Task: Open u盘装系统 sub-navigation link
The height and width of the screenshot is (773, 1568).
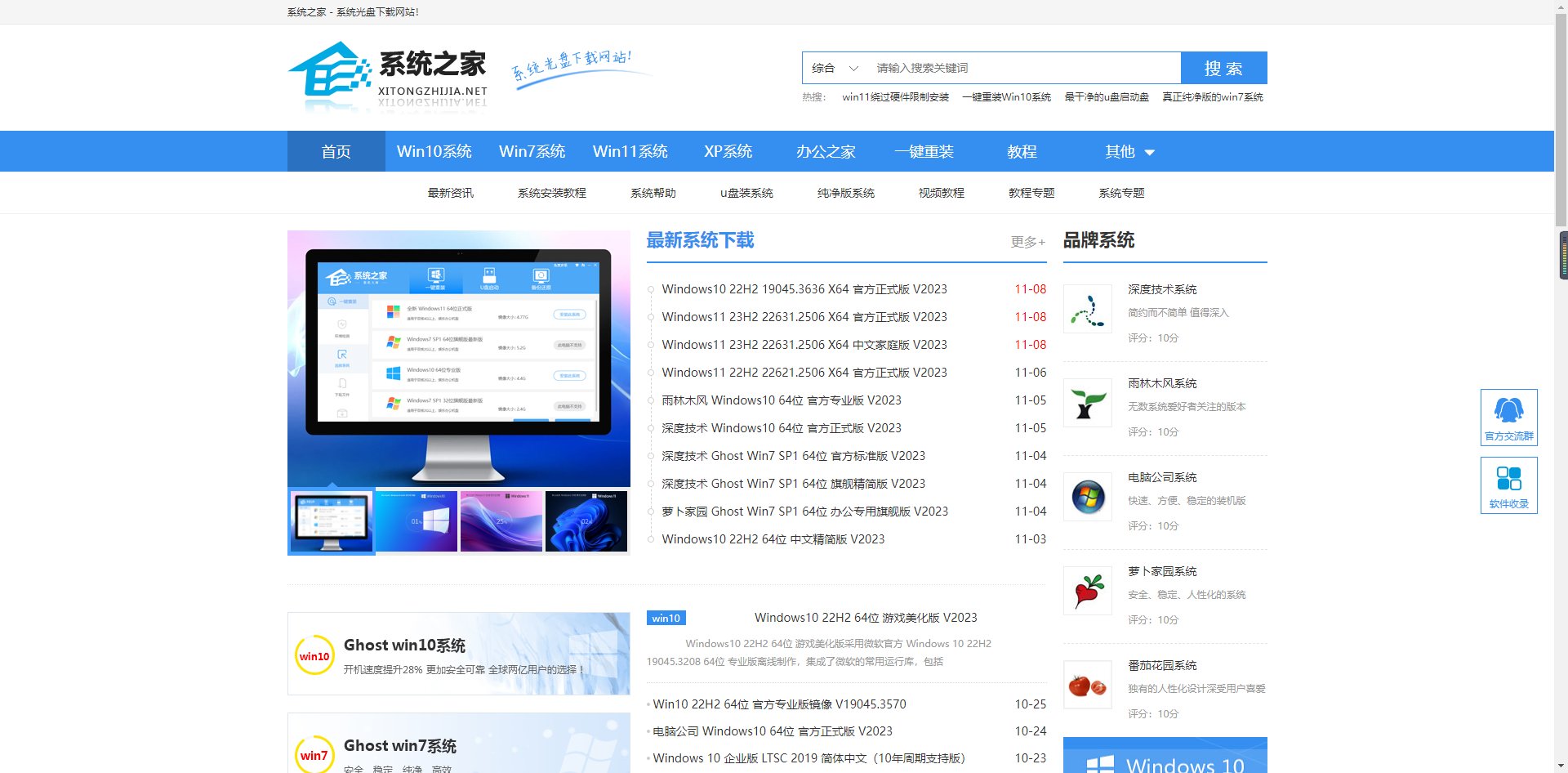Action: 746,193
